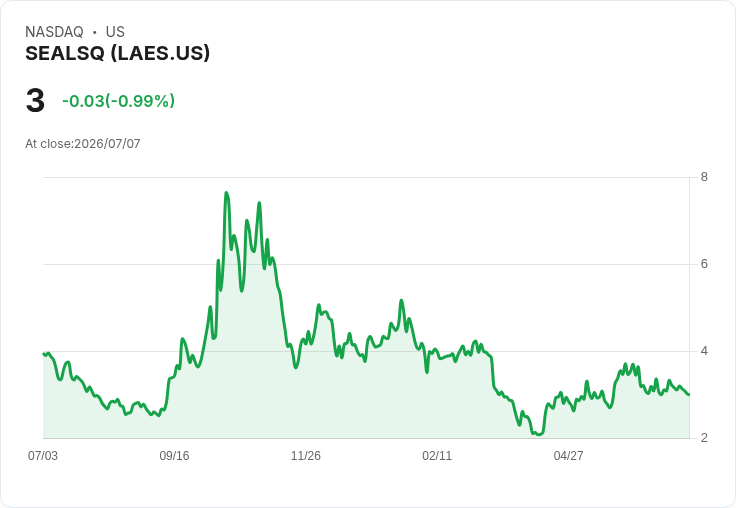The width and height of the screenshot is (736, 508).
Task: Click the At close:2026/07/07 timestamp
Action: click(83, 144)
